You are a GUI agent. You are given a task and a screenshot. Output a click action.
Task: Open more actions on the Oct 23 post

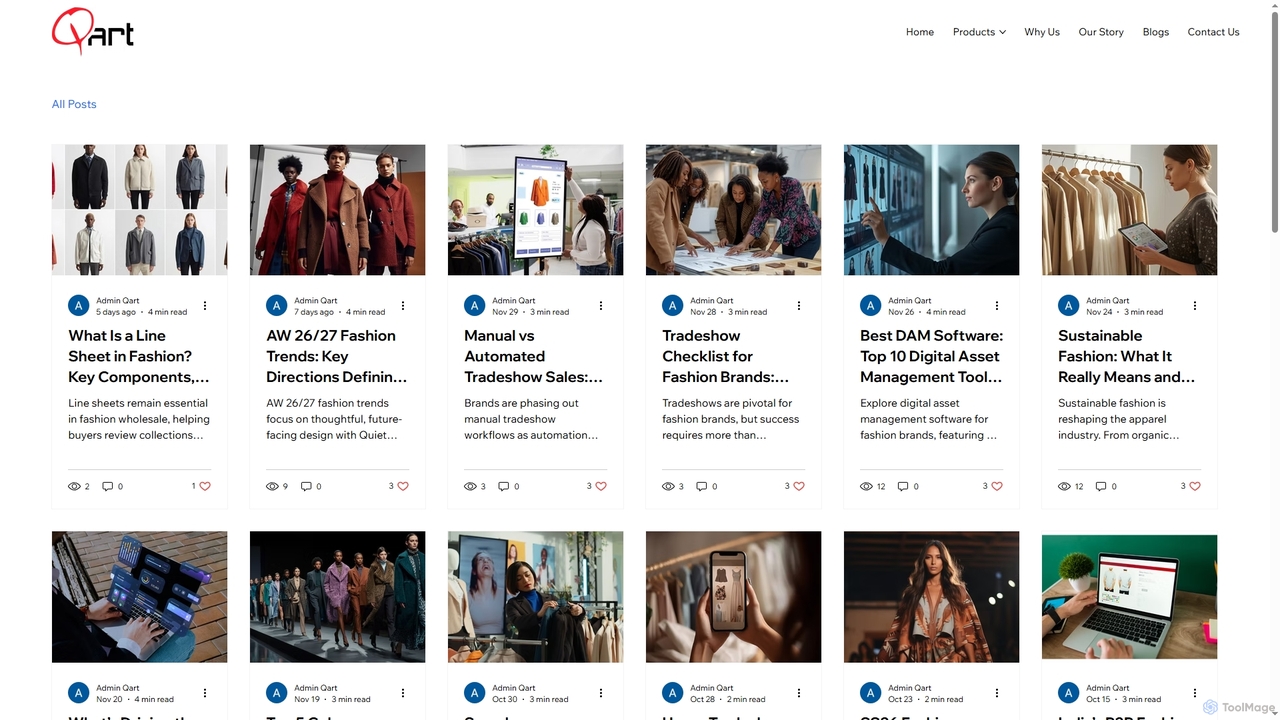[x=997, y=693]
